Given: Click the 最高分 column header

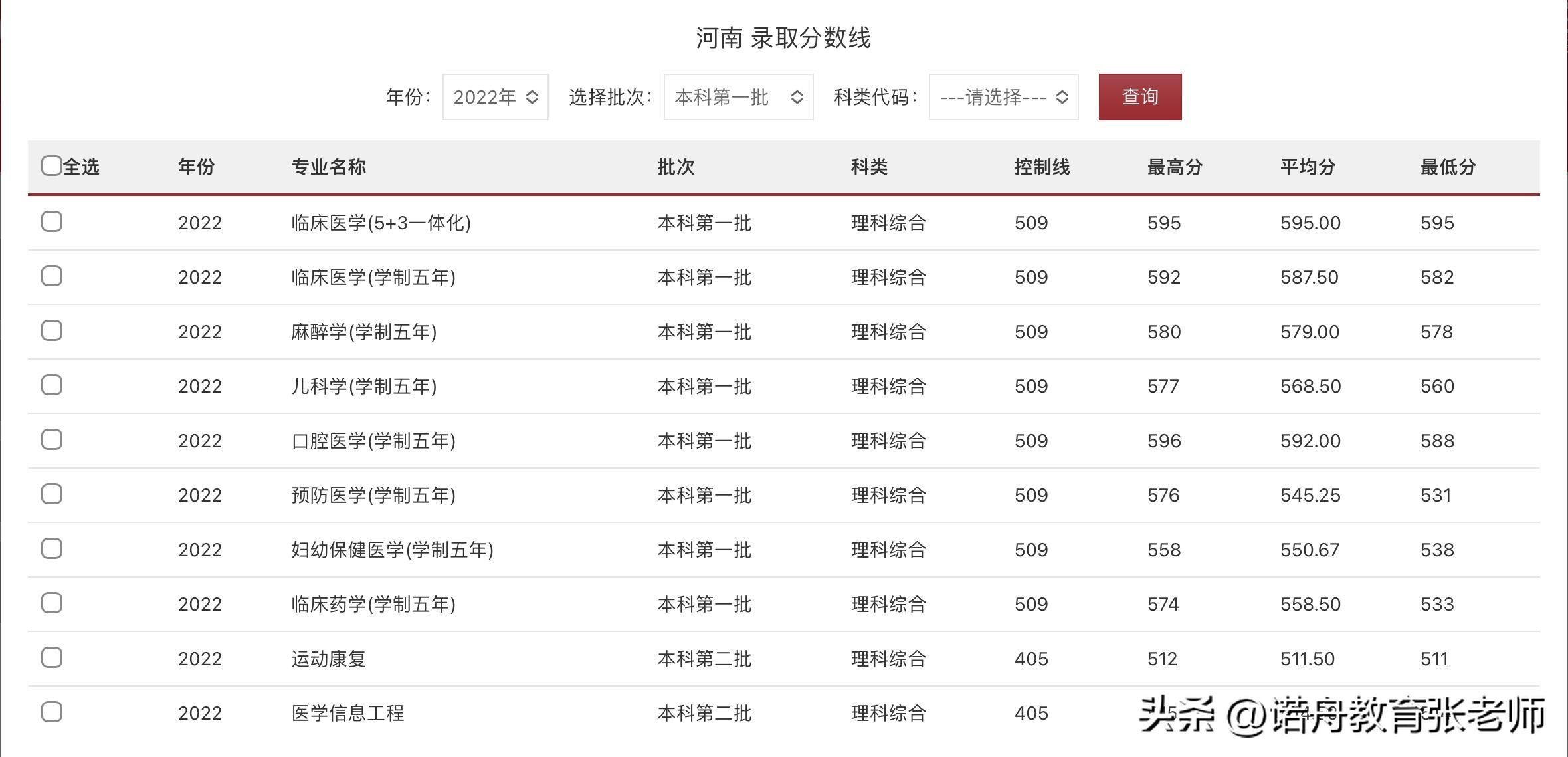Looking at the screenshot, I should point(1175,167).
